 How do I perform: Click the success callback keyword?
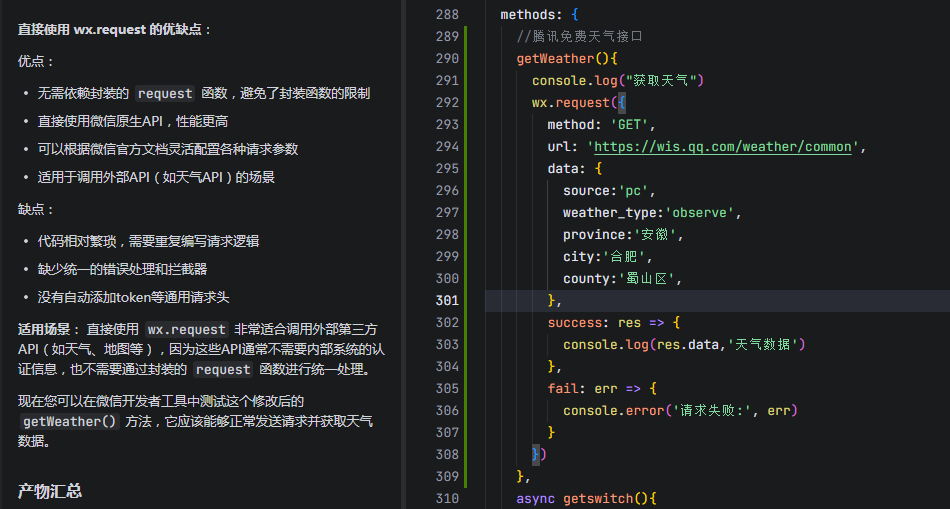(x=575, y=323)
